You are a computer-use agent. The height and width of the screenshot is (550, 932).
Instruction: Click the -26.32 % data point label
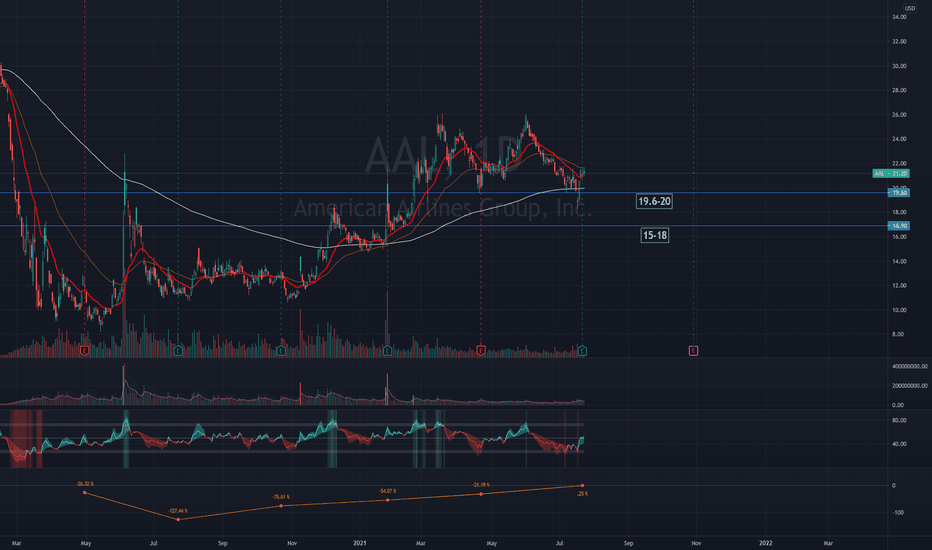tap(84, 484)
